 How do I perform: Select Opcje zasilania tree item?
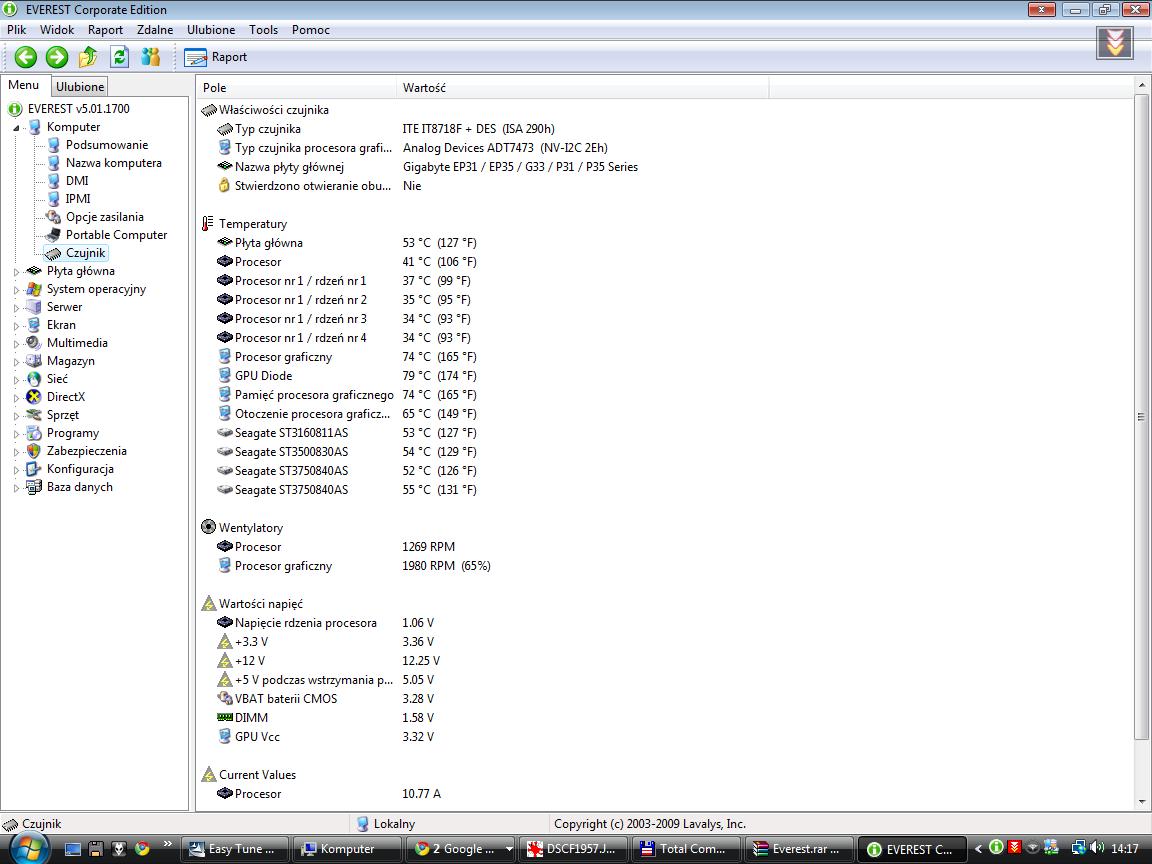coord(104,217)
